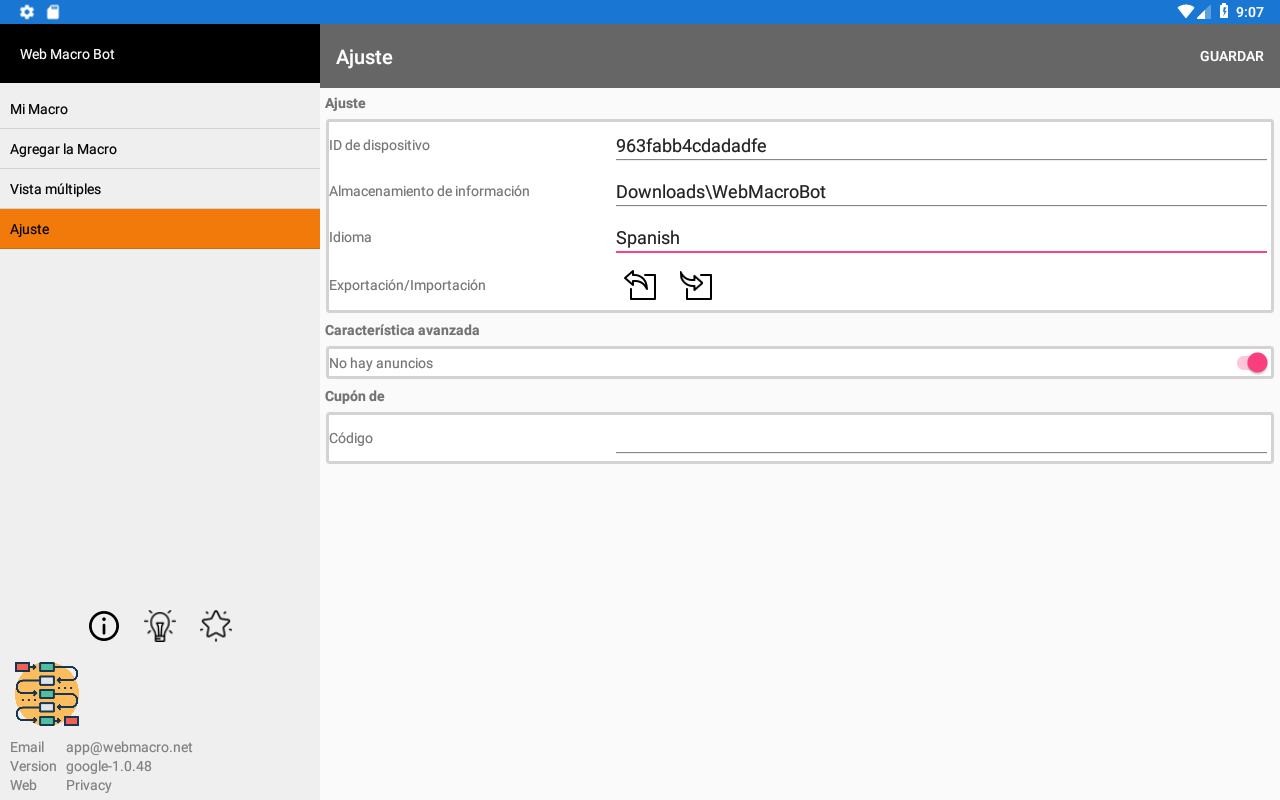Open the info circle icon
Image resolution: width=1280 pixels, height=800 pixels.
point(104,626)
